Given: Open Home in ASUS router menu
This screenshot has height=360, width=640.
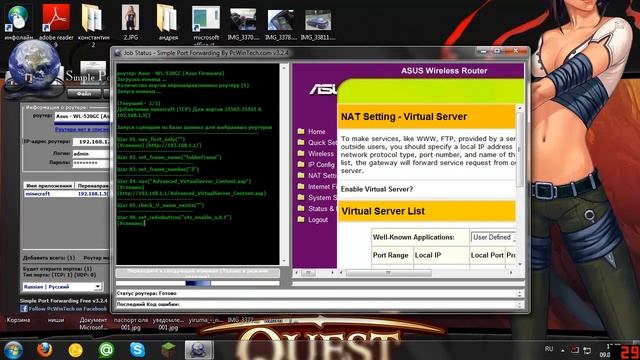Looking at the screenshot, I should (317, 131).
